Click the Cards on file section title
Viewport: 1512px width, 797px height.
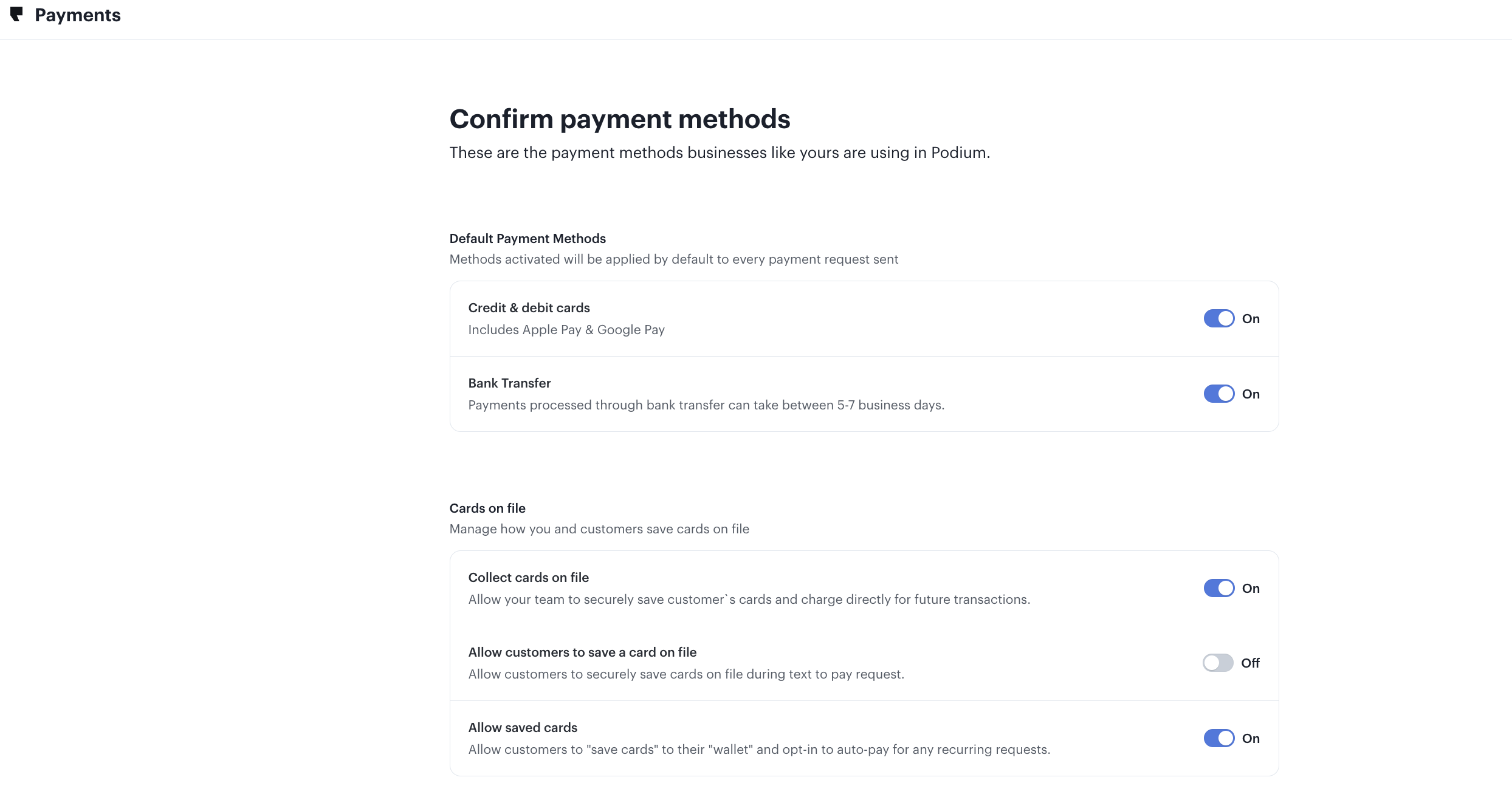[487, 508]
